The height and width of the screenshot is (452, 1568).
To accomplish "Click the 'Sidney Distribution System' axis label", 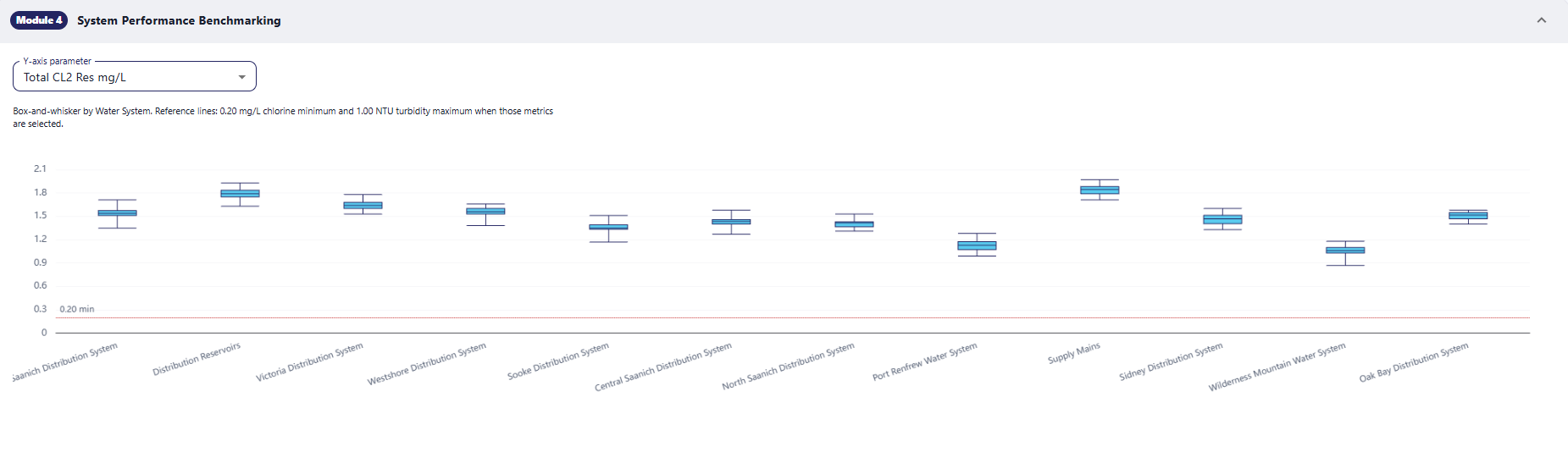I will (1172, 361).
